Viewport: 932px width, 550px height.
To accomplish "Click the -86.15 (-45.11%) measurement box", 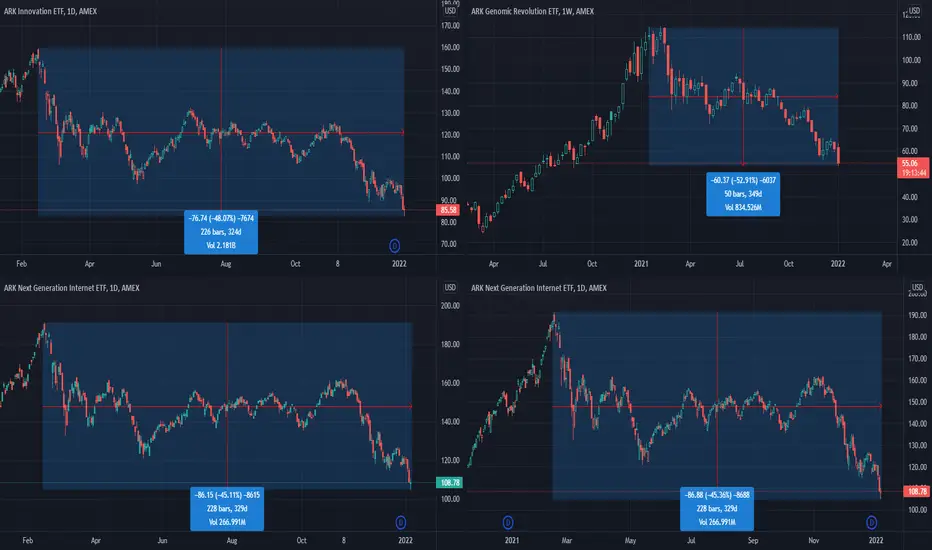I will pos(227,509).
